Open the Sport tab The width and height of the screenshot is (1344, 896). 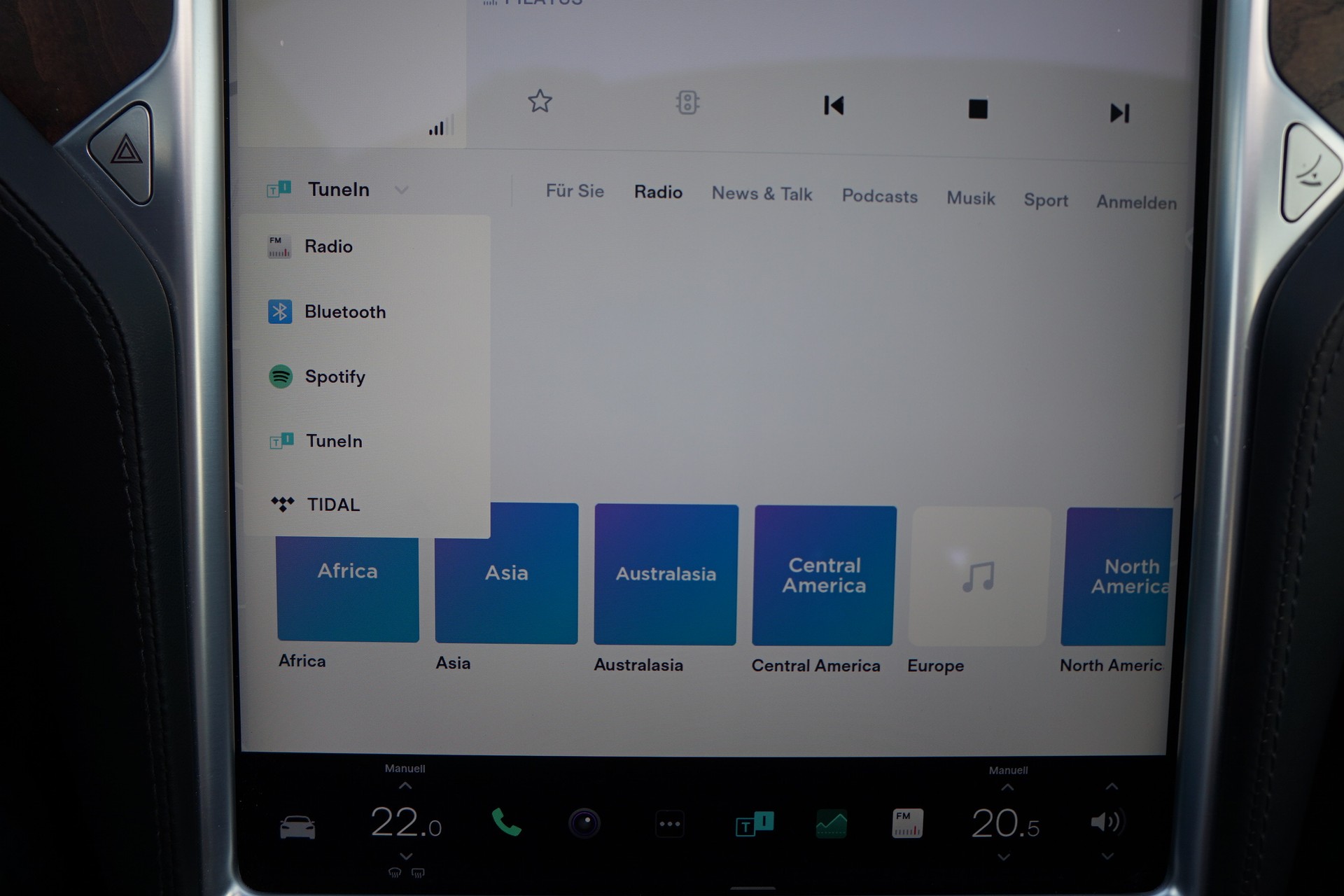(x=1046, y=200)
